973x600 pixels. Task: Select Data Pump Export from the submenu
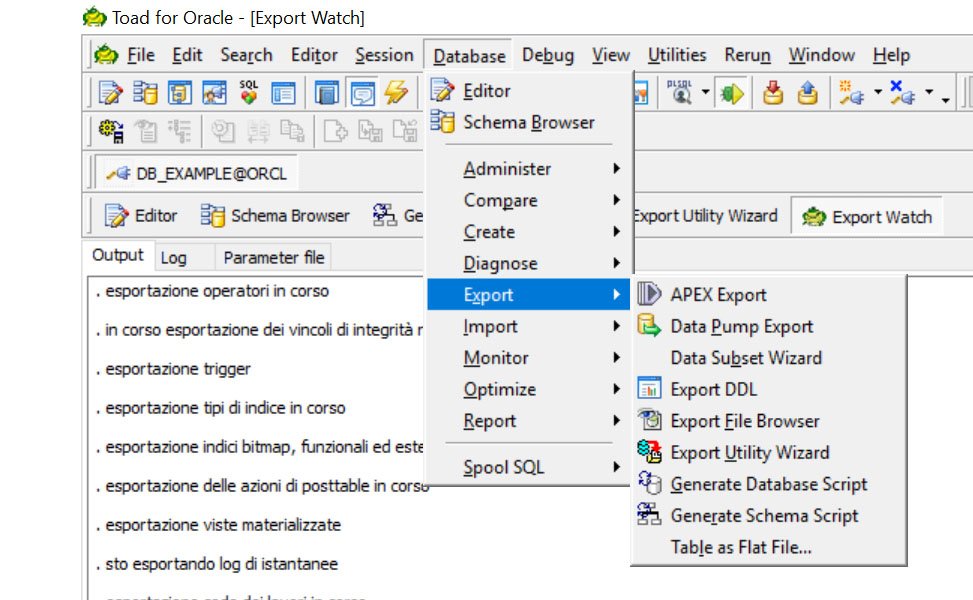click(754, 326)
